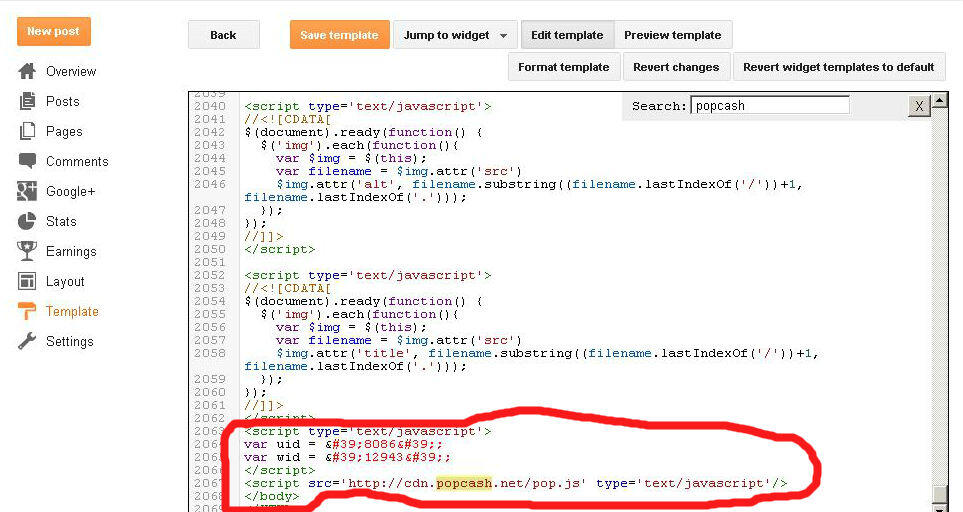Click the Template paint roller icon
Image resolution: width=963 pixels, height=512 pixels.
click(27, 311)
